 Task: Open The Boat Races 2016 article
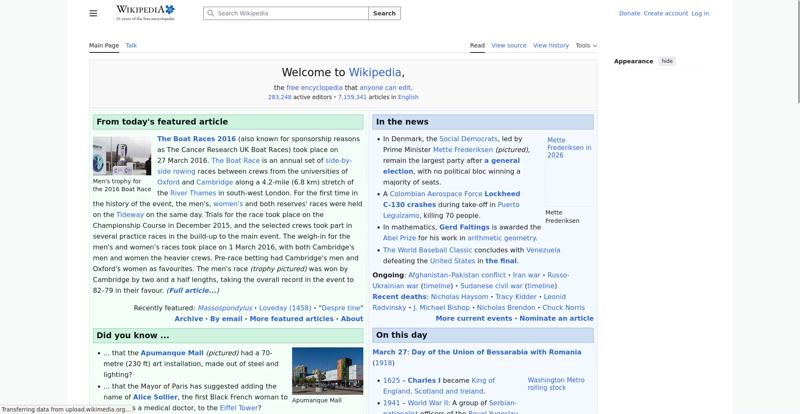coord(196,139)
